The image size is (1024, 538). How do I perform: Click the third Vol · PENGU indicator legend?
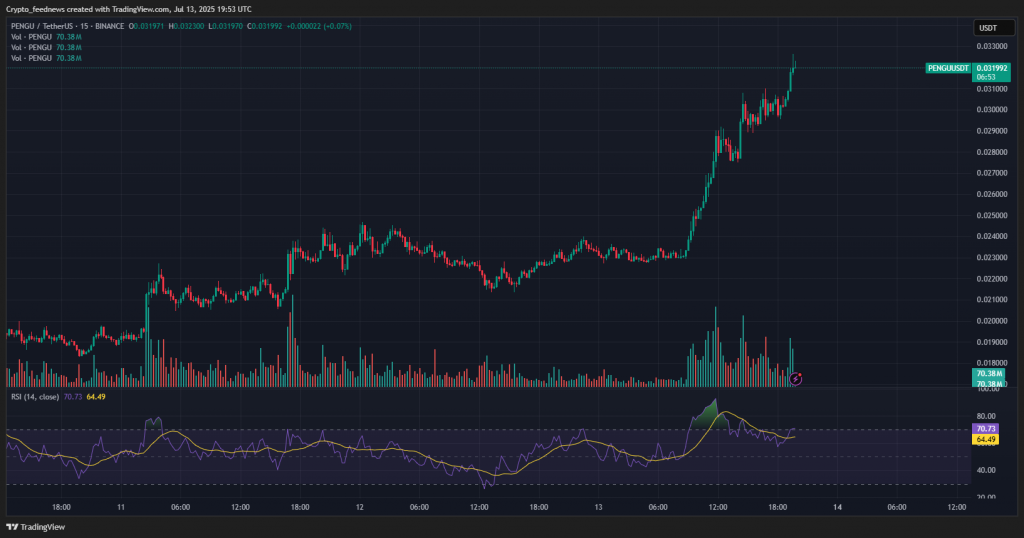click(32, 59)
